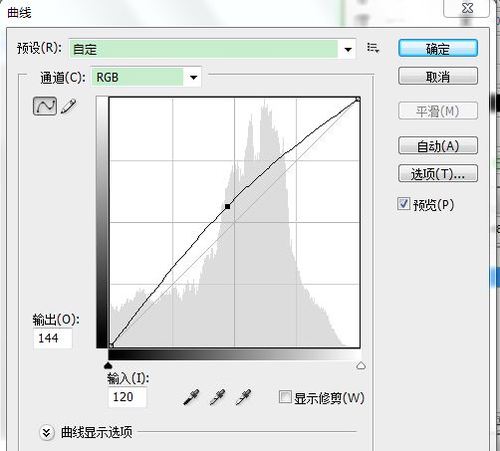Screen dimensions: 500x451
Task: Click the 自动(A) auto button
Action: (x=438, y=146)
